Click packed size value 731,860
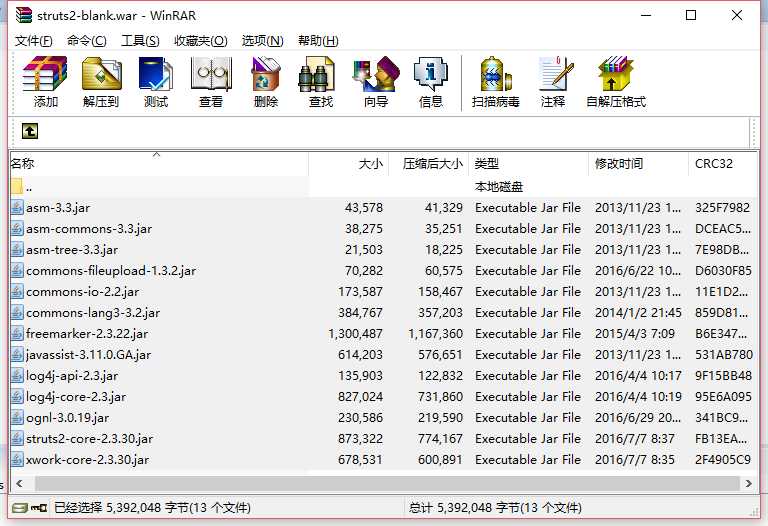768x526 pixels. (440, 397)
